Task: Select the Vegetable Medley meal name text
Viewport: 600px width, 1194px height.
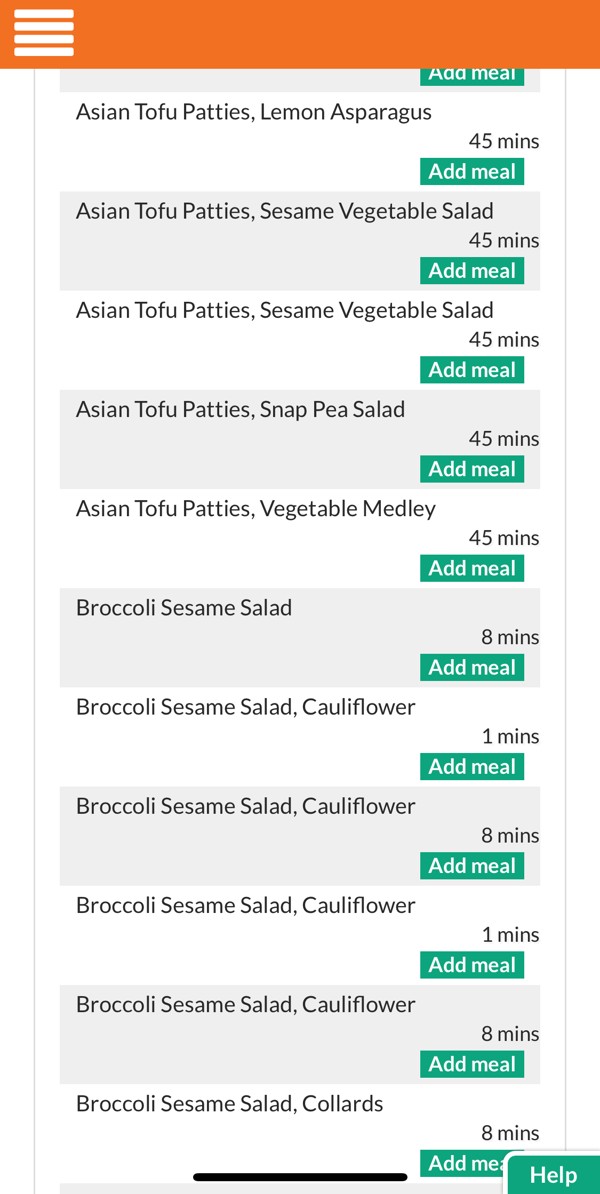Action: click(x=255, y=507)
